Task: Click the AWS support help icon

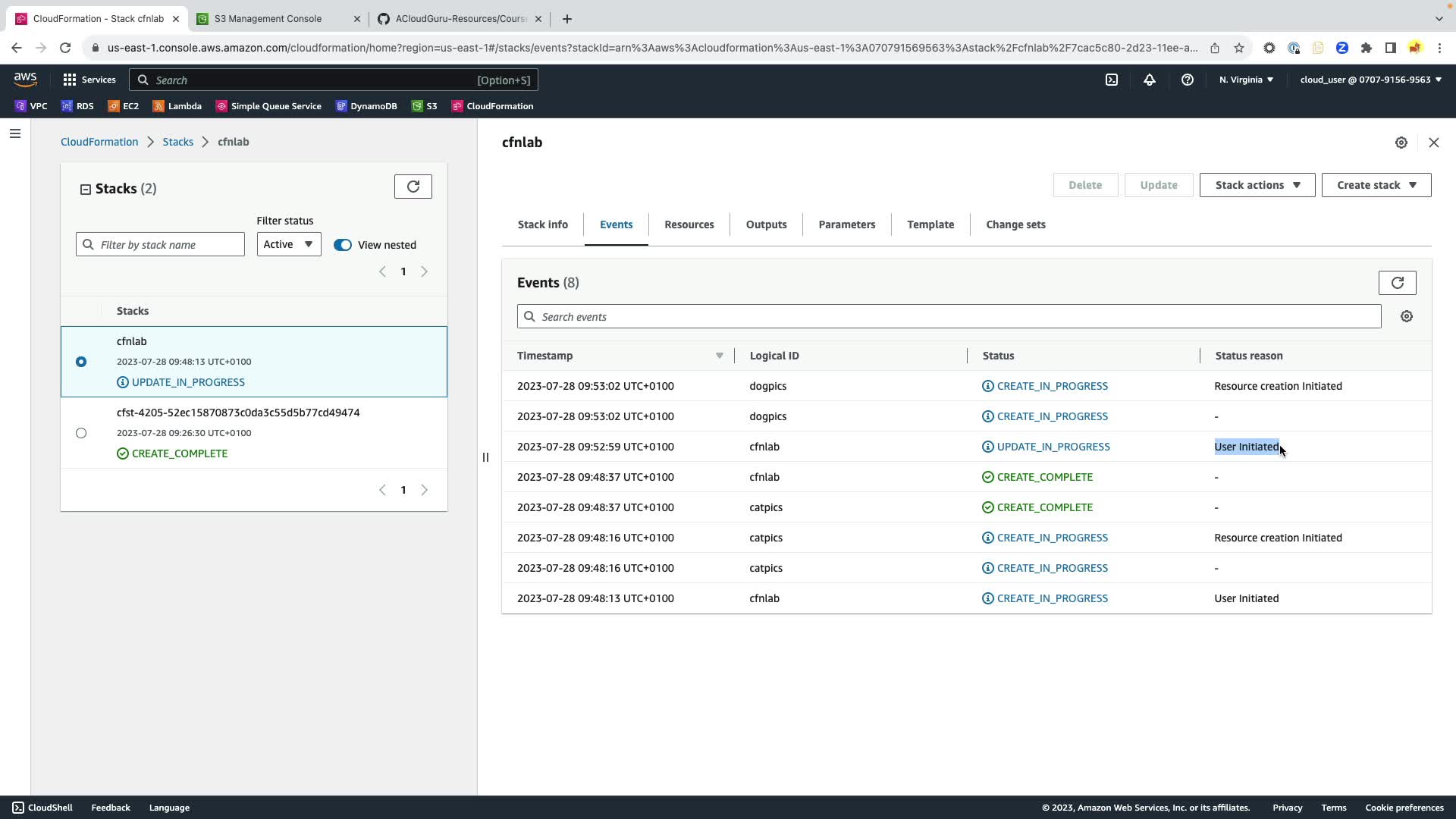Action: tap(1188, 80)
